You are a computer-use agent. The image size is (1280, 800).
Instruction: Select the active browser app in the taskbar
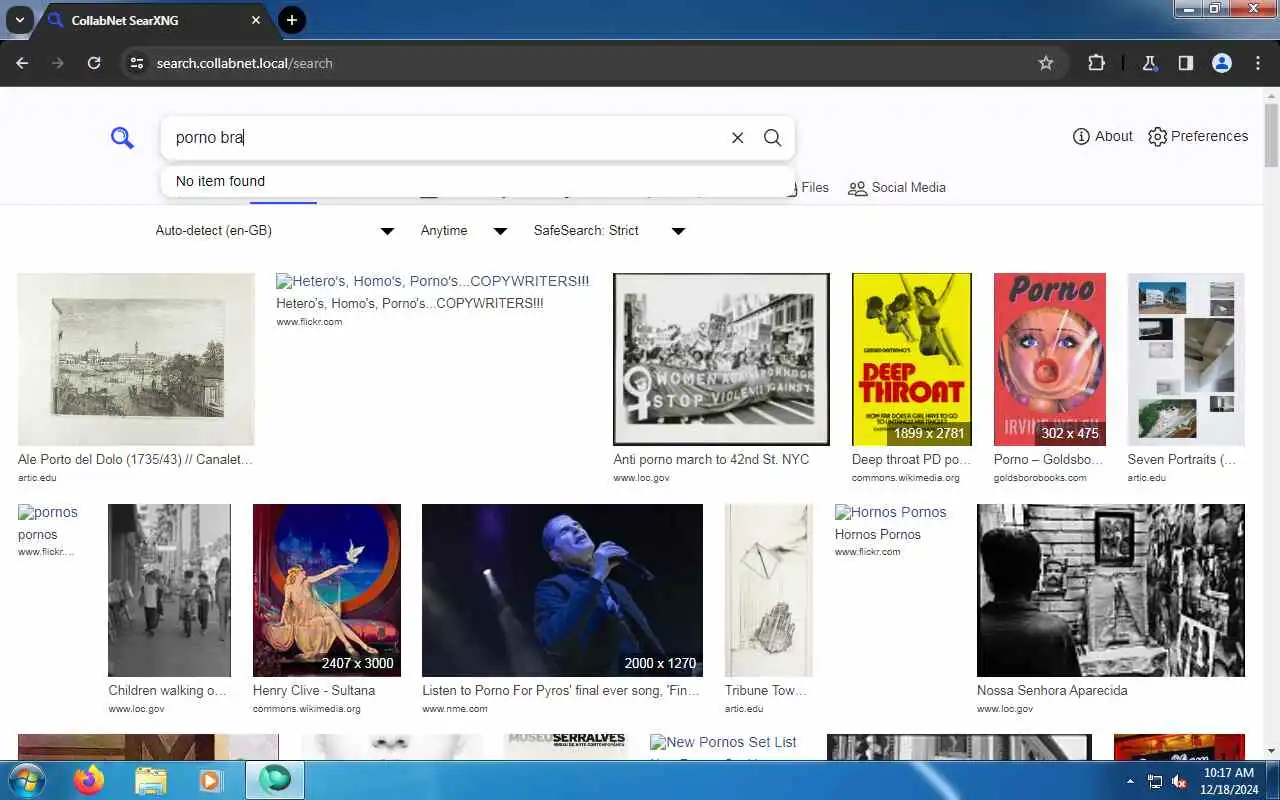pos(274,780)
